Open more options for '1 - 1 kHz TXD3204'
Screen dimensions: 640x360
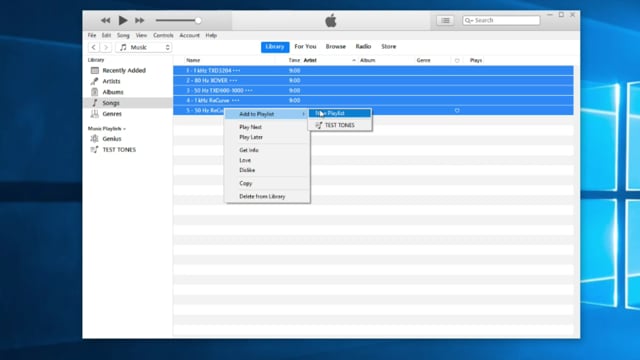(x=236, y=71)
